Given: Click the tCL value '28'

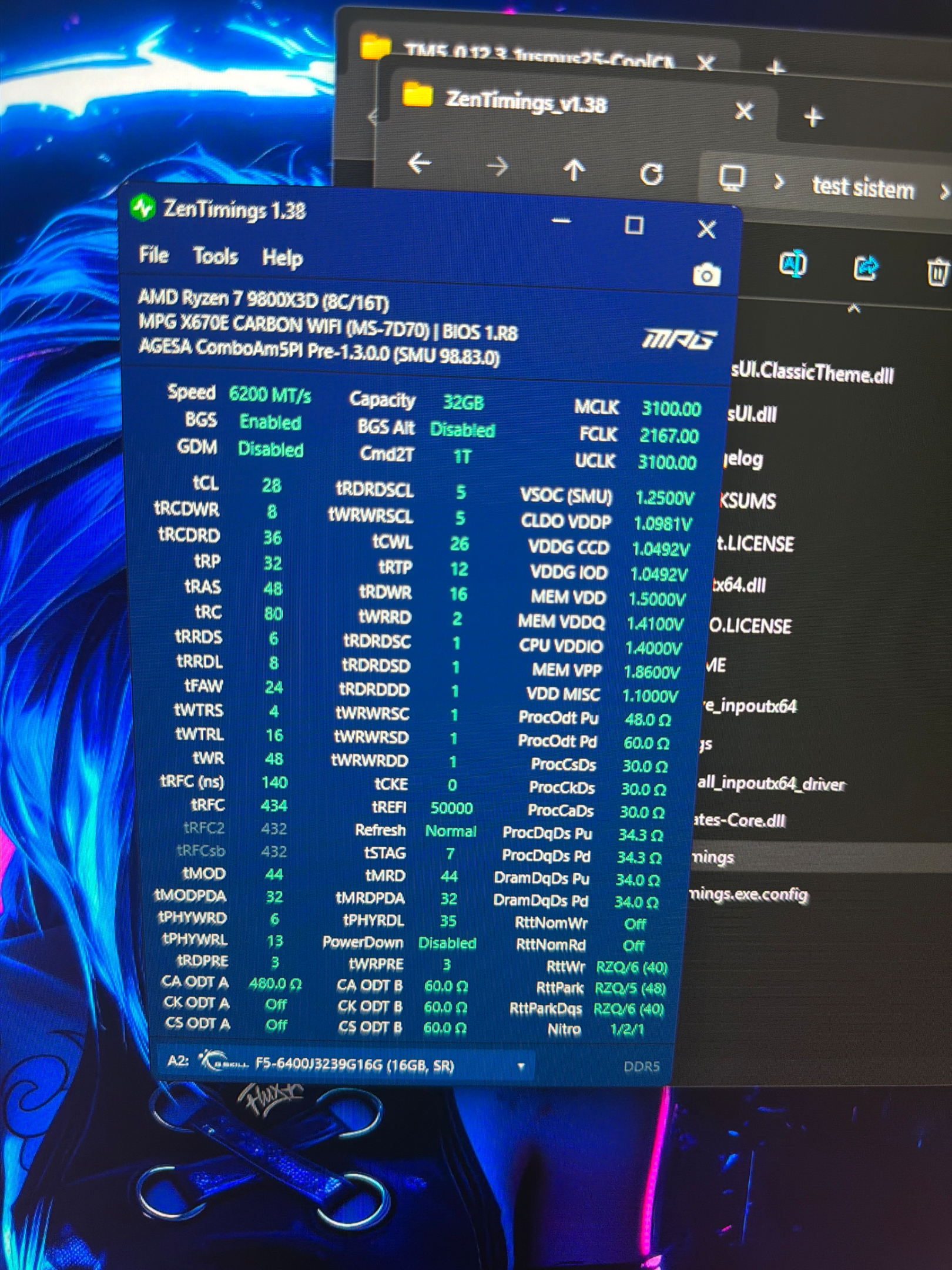Looking at the screenshot, I should point(271,485).
